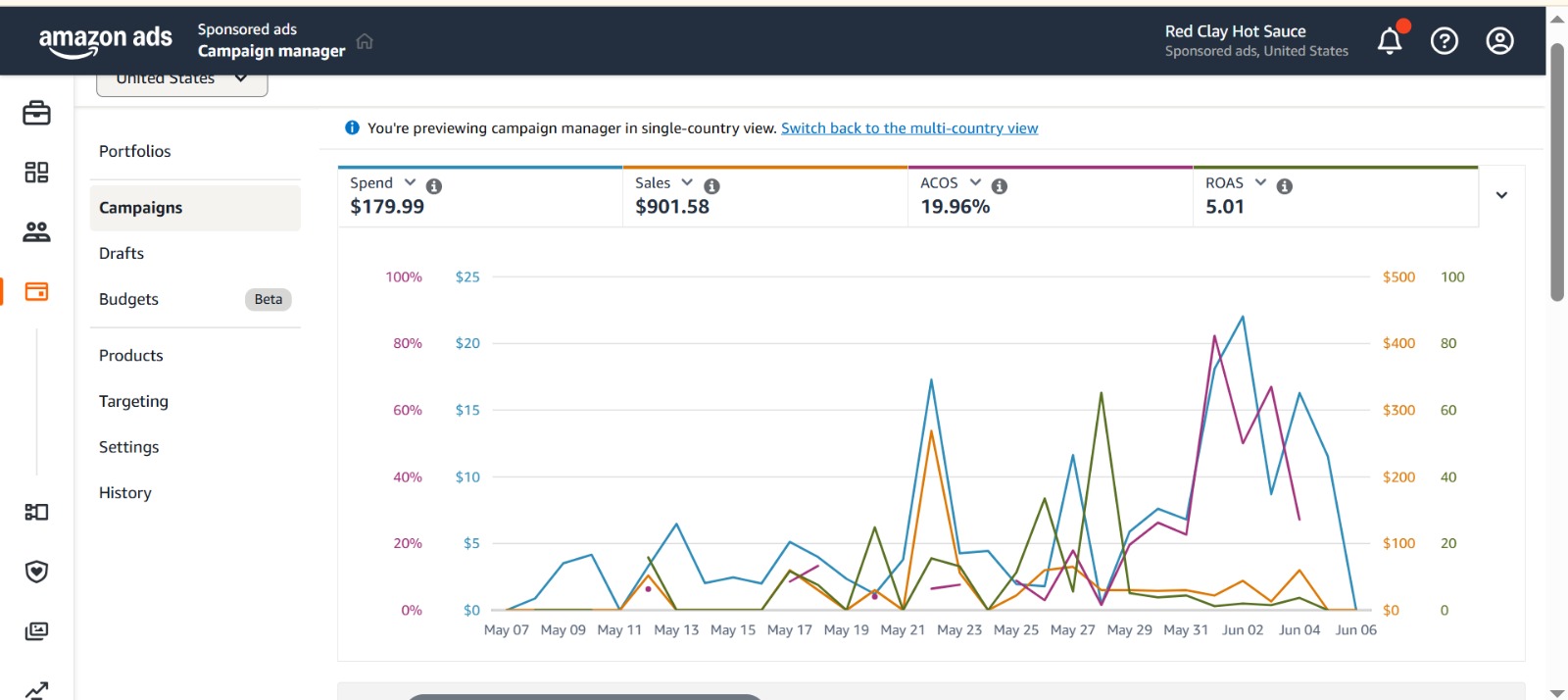1568x700 pixels.
Task: Open the United States country selector
Action: click(181, 80)
